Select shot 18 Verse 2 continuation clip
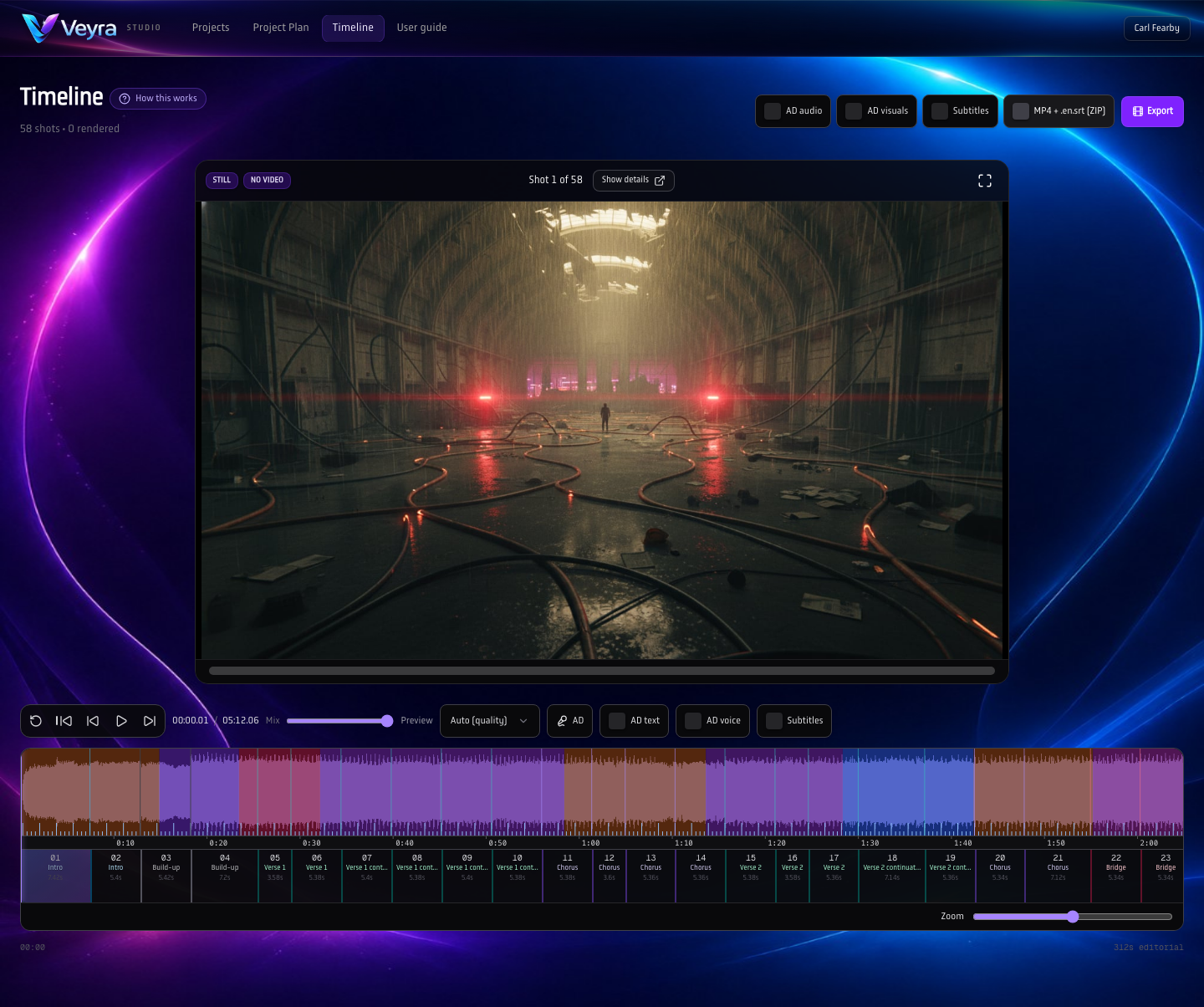The image size is (1204, 1007). pos(892,876)
